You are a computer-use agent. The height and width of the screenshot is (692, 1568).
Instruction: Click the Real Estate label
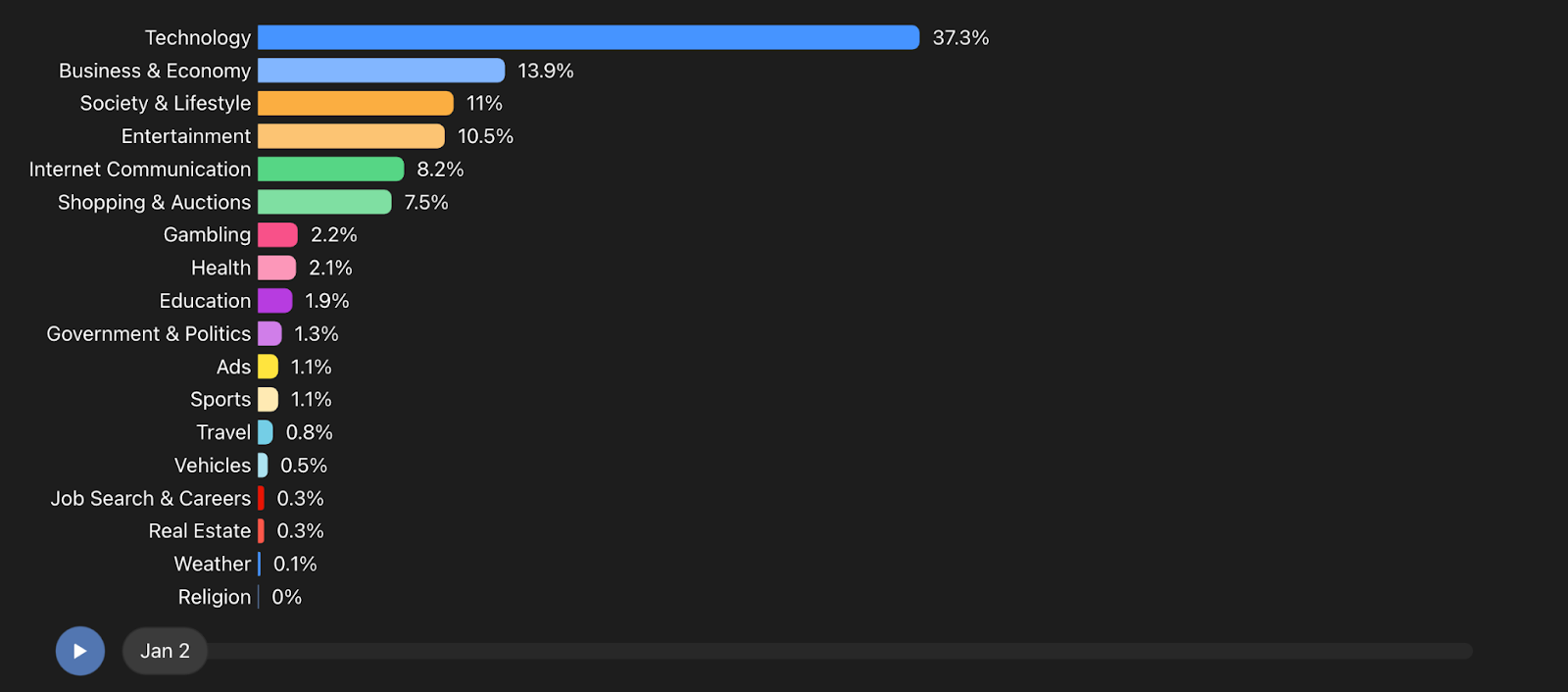200,531
